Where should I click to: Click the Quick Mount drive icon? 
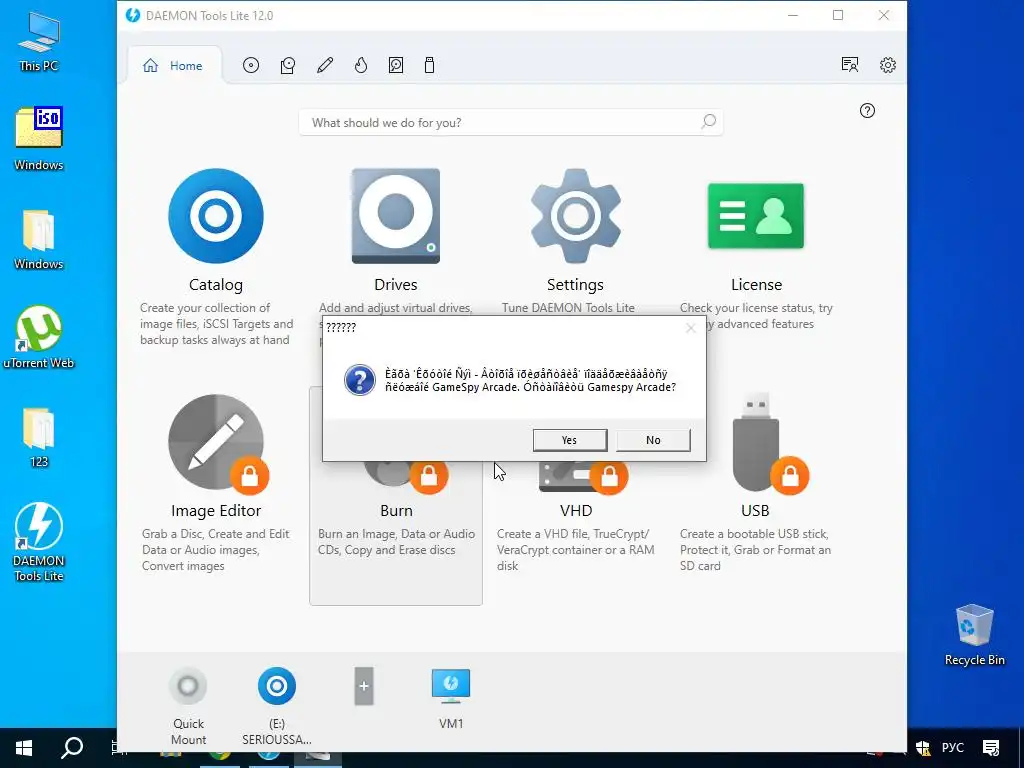coord(188,686)
